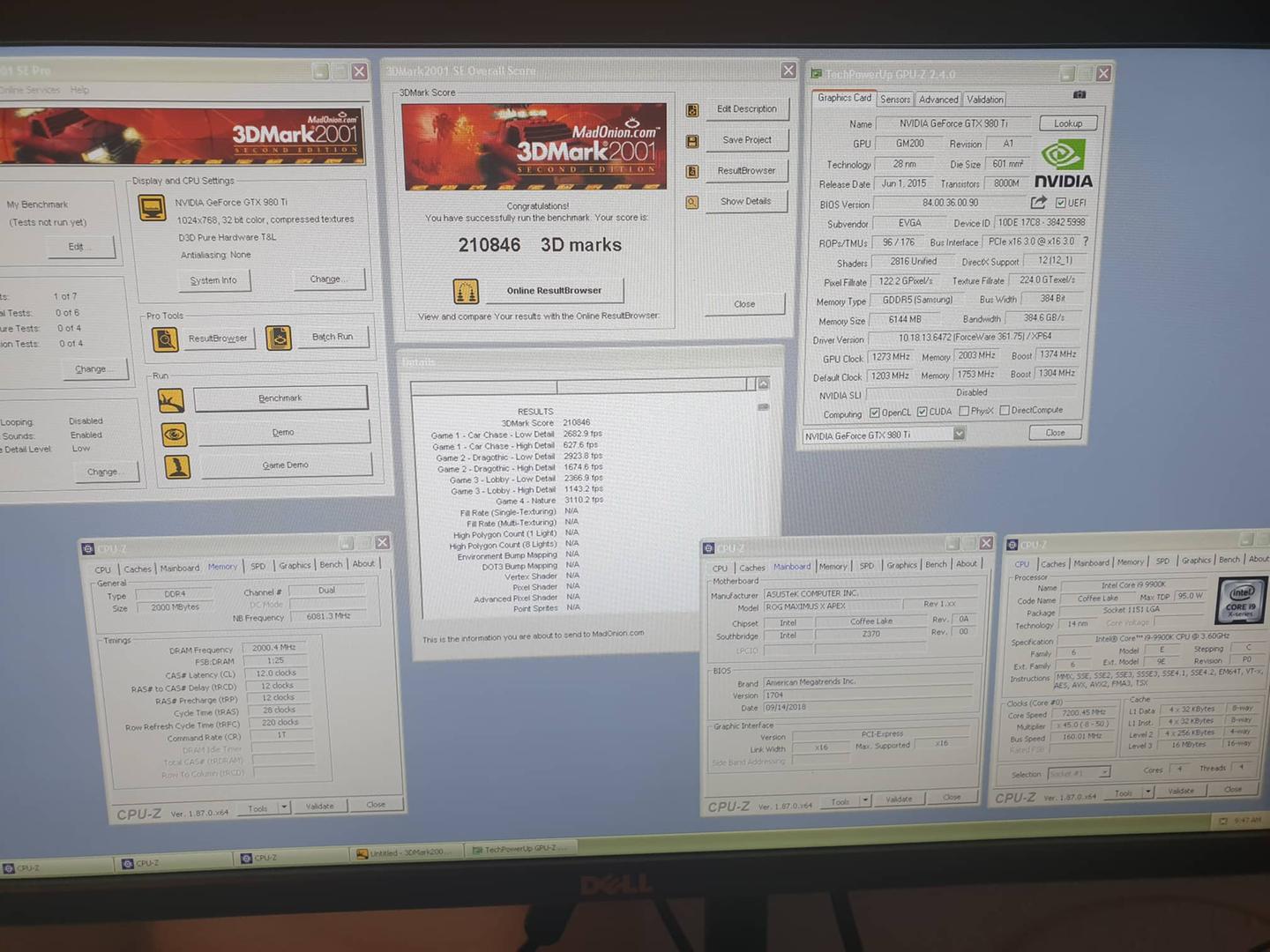Screen dimensions: 1270x952
Task: Click the first CPU-Z taskbar item
Action: click(57, 868)
